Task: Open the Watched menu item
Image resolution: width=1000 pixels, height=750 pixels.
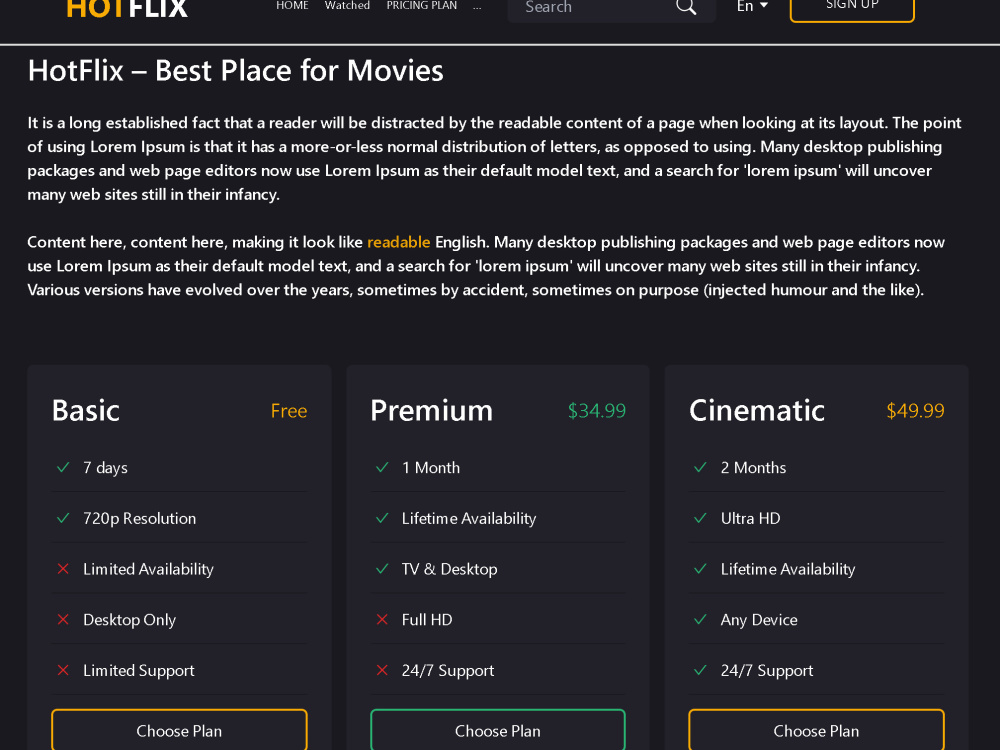Action: pyautogui.click(x=347, y=6)
